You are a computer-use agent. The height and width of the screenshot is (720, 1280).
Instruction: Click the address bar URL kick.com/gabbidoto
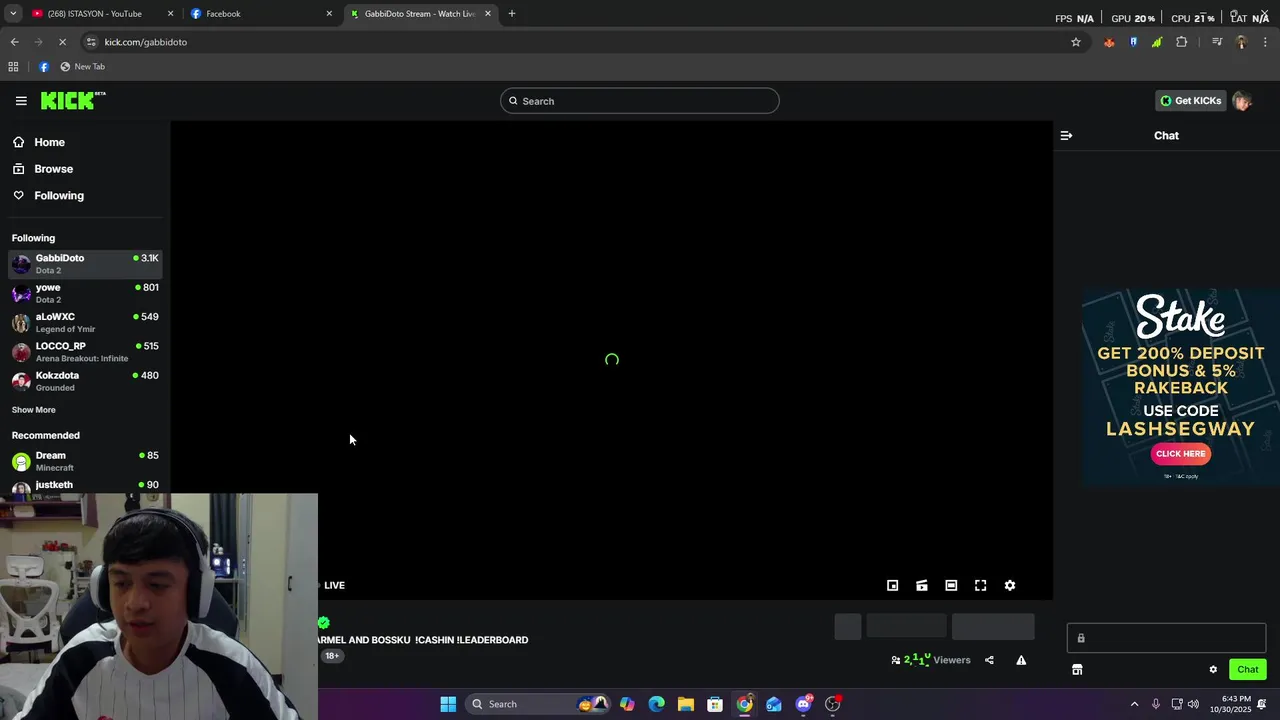pos(146,42)
